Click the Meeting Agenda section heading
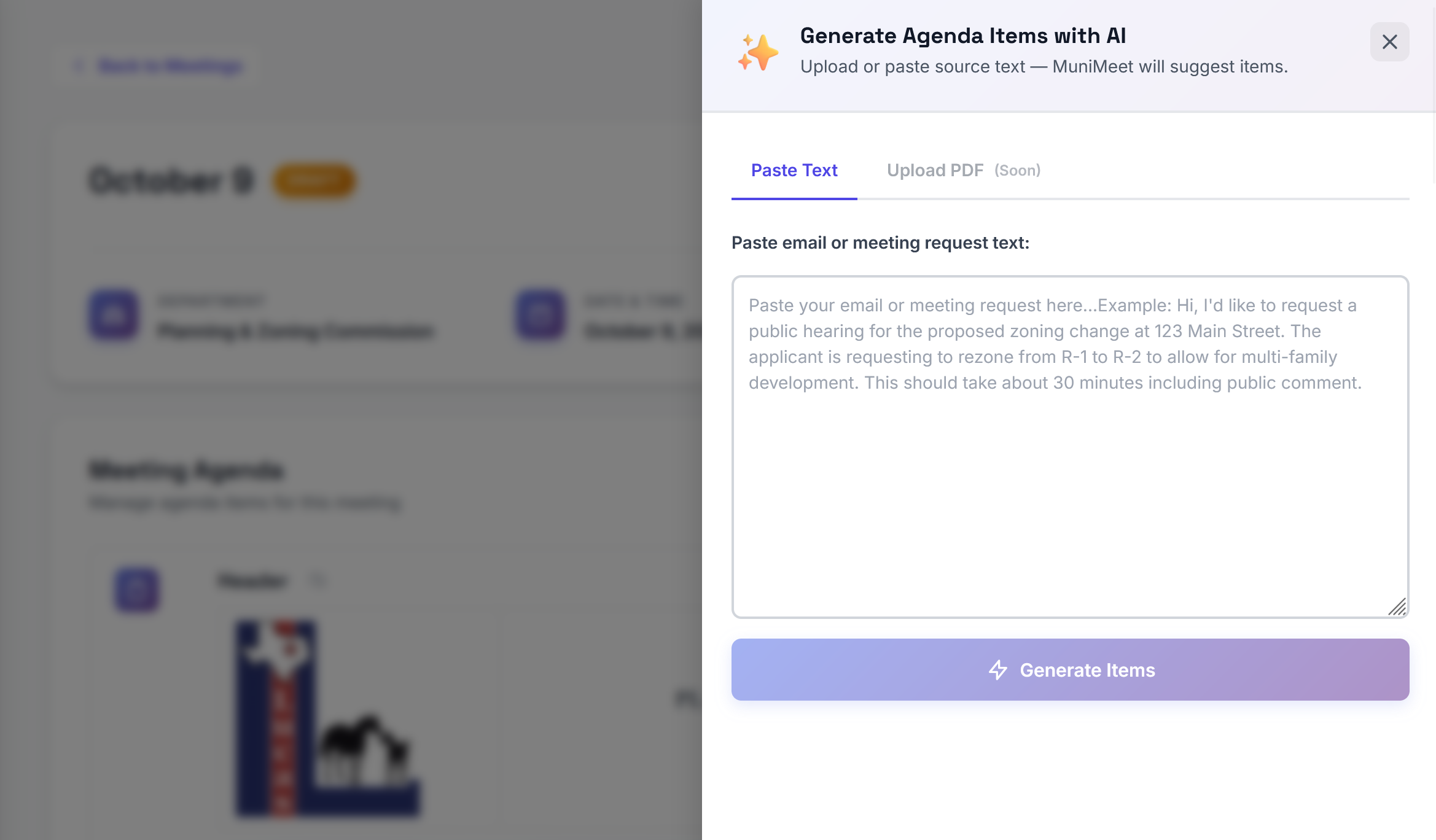Screen dimensions: 1436x840 coord(187,470)
